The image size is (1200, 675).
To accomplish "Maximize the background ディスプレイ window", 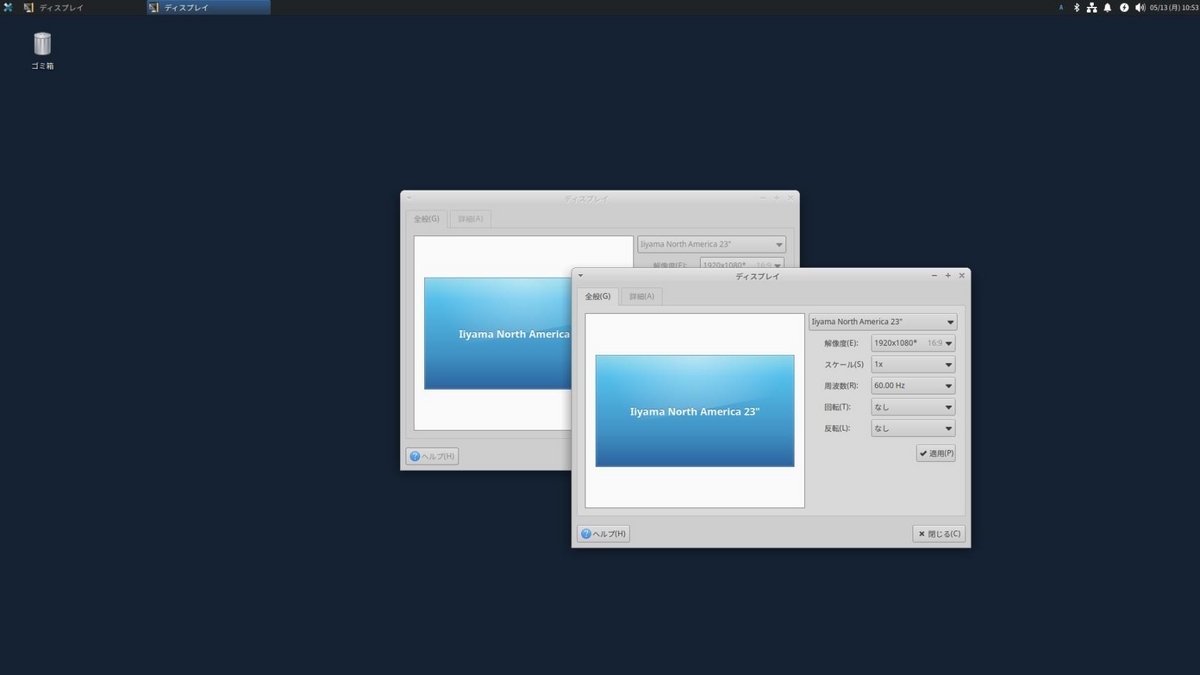I will 777,197.
